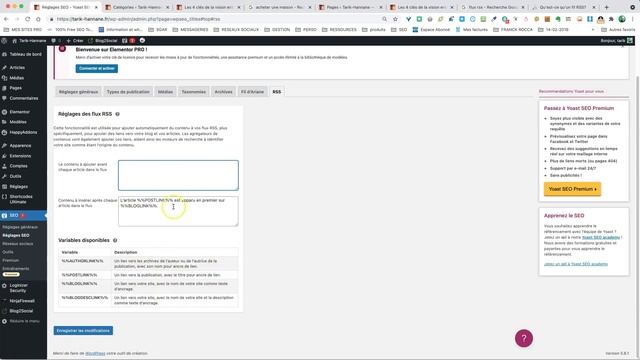
Task: Open the Comptes menu
Action: (18, 166)
